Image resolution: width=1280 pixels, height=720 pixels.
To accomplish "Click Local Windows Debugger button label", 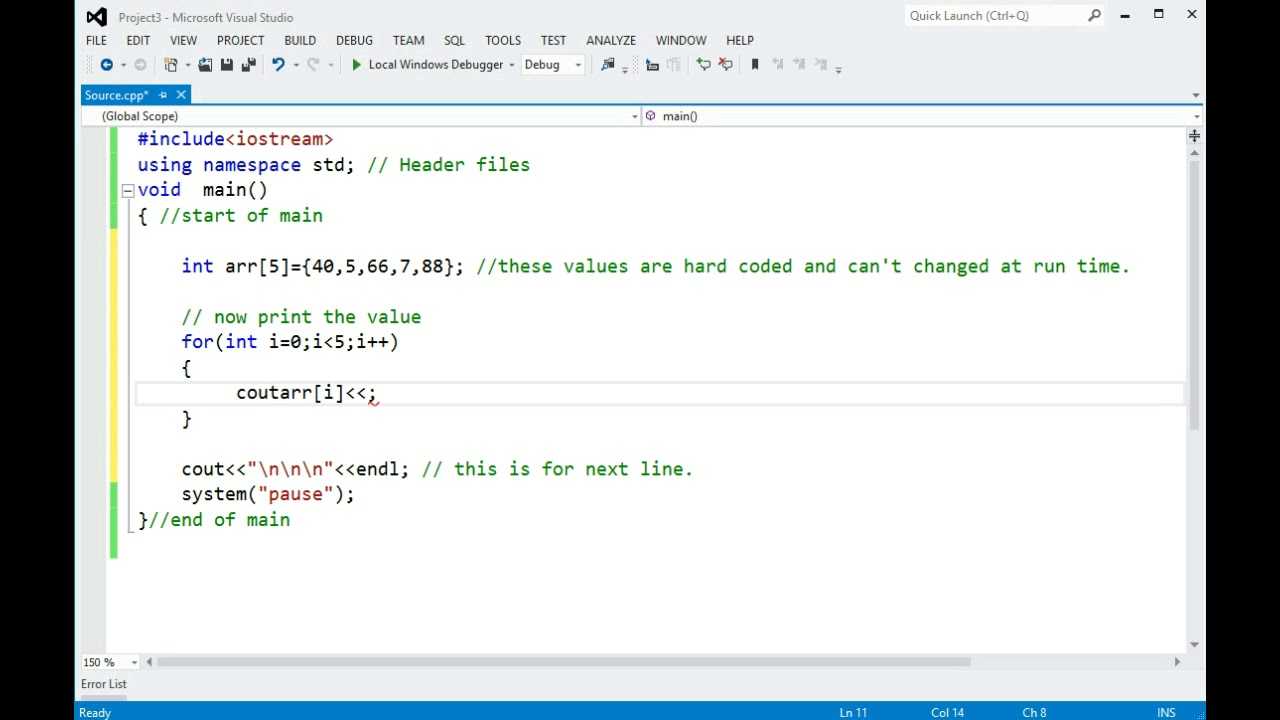I will tap(436, 65).
